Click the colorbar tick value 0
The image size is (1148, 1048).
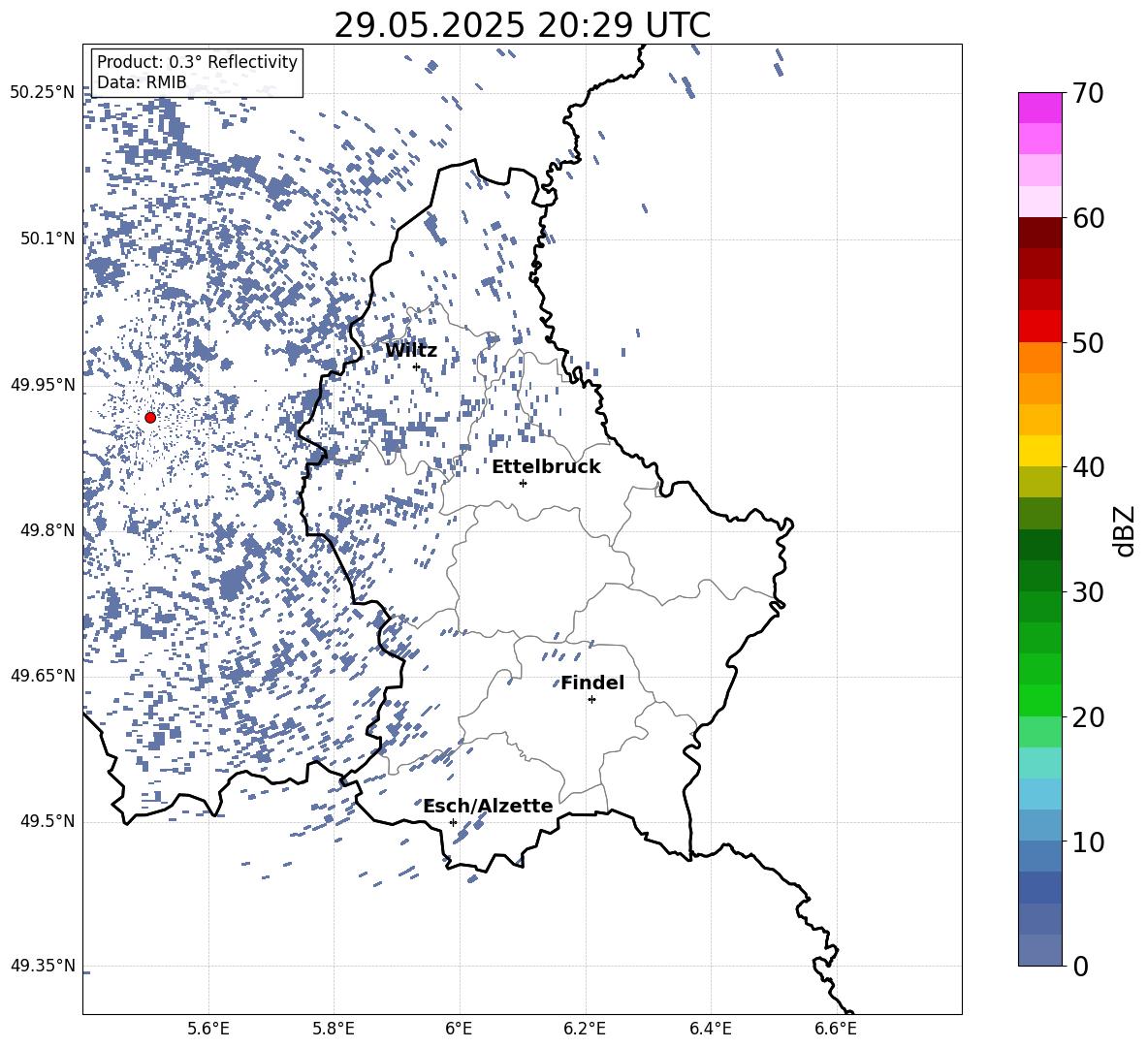click(1080, 967)
